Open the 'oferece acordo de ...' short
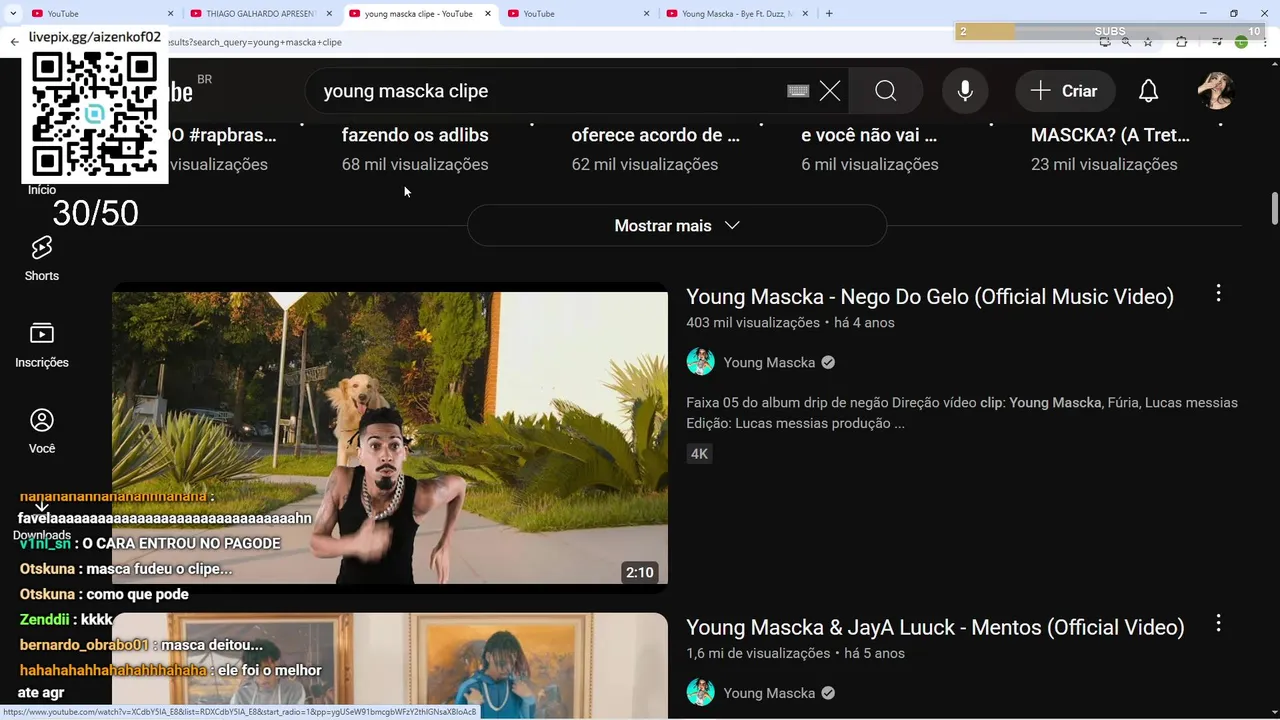Screen dimensions: 1280x720 (x=656, y=135)
